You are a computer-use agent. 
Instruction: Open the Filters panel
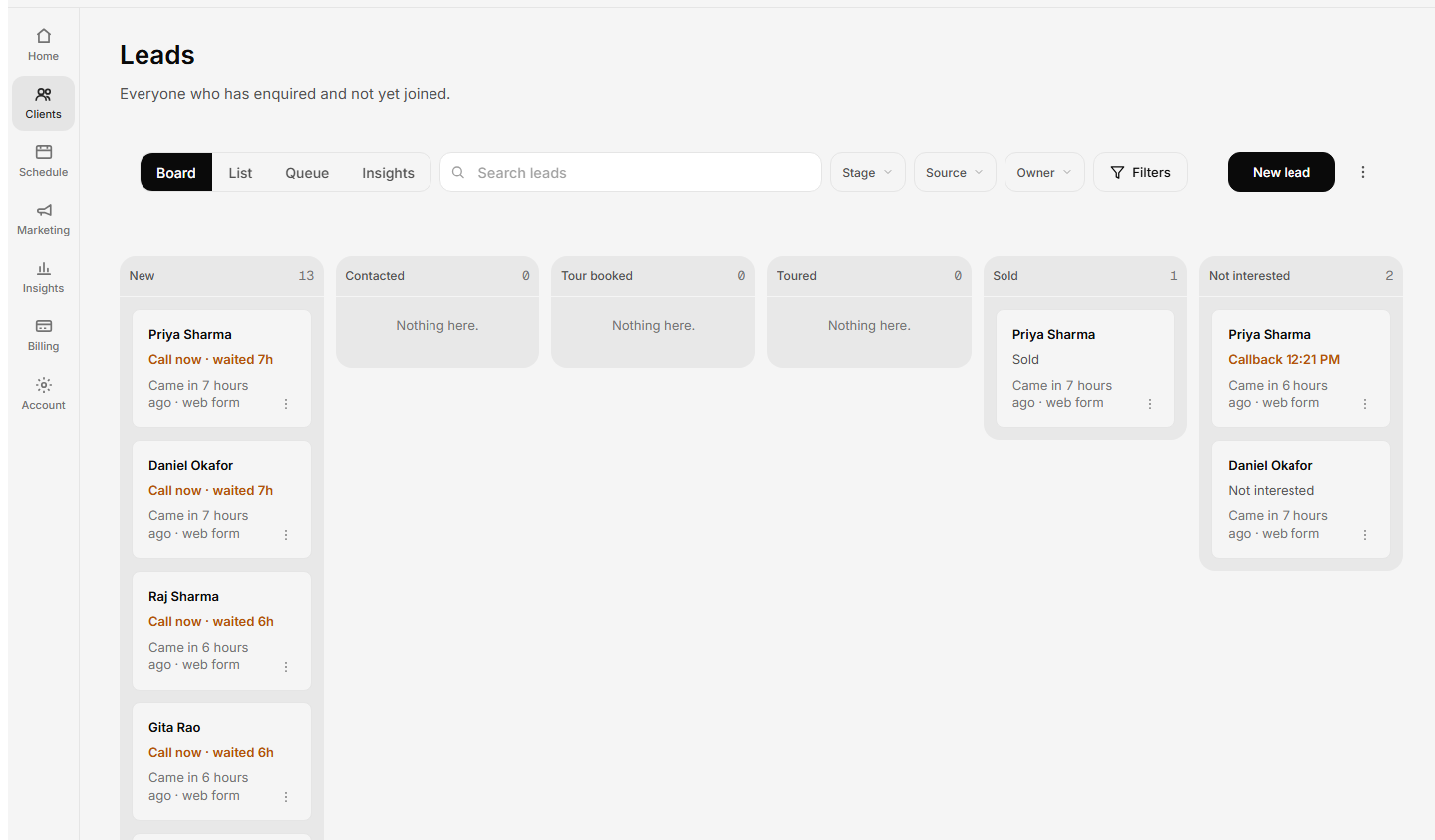[x=1140, y=172]
